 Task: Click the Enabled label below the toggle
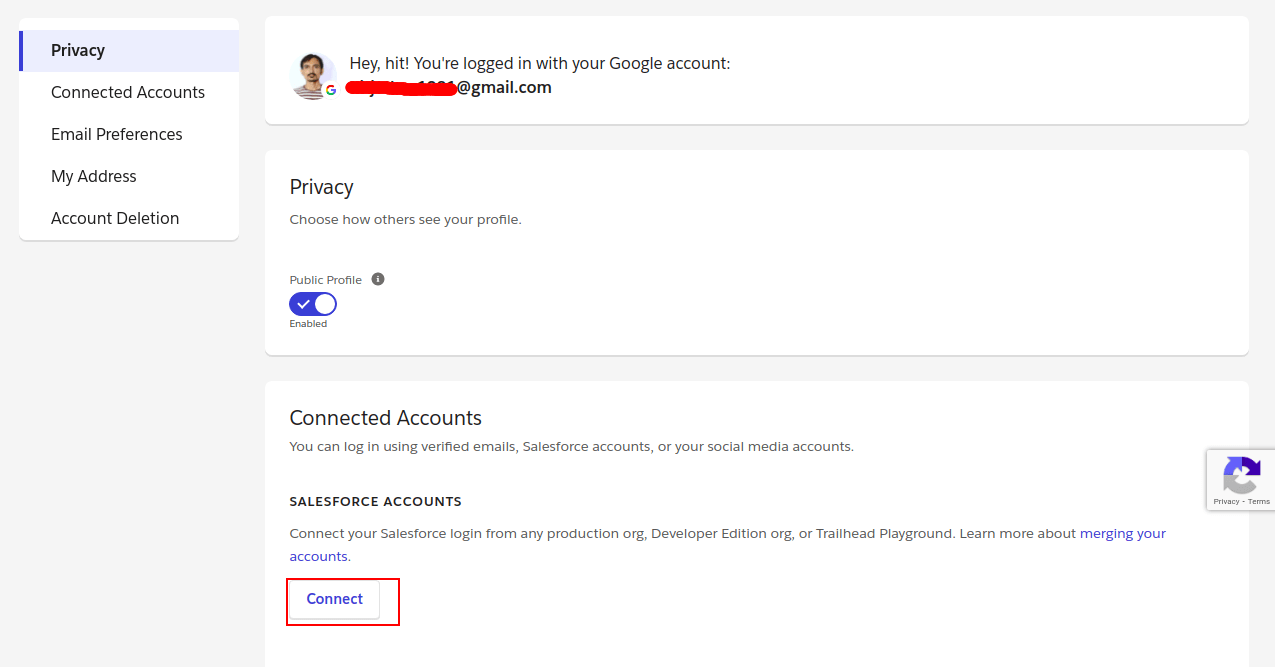coord(310,323)
